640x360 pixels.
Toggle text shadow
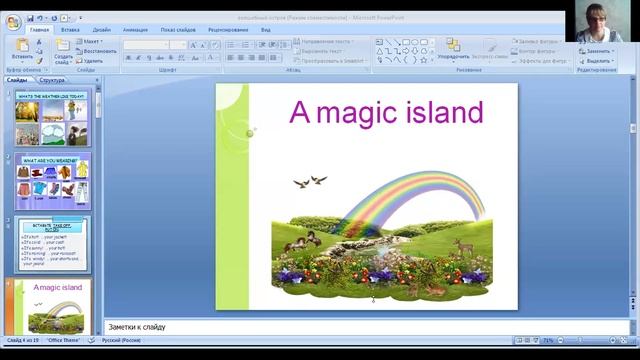tap(171, 58)
